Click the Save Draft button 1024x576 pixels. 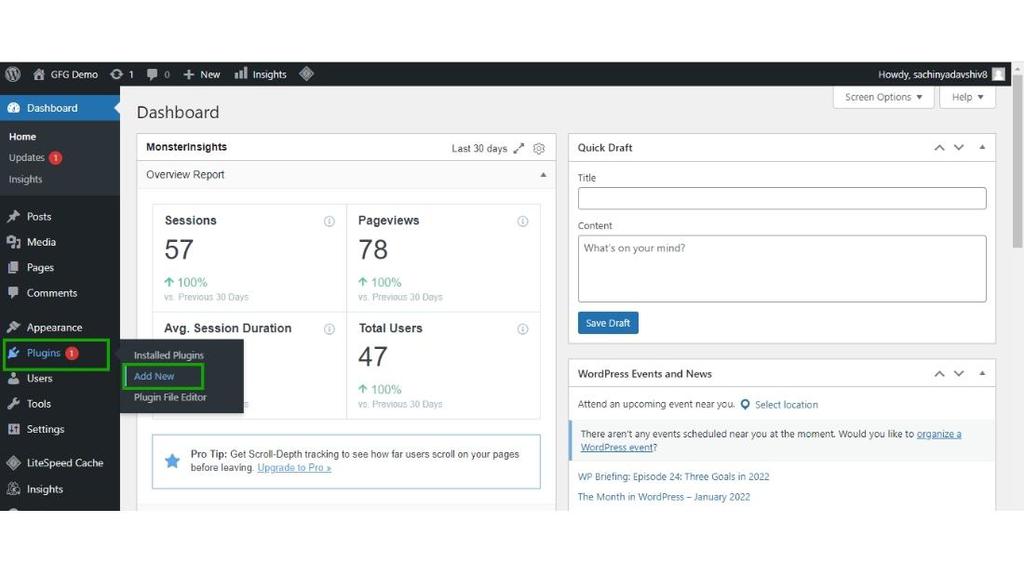(608, 323)
